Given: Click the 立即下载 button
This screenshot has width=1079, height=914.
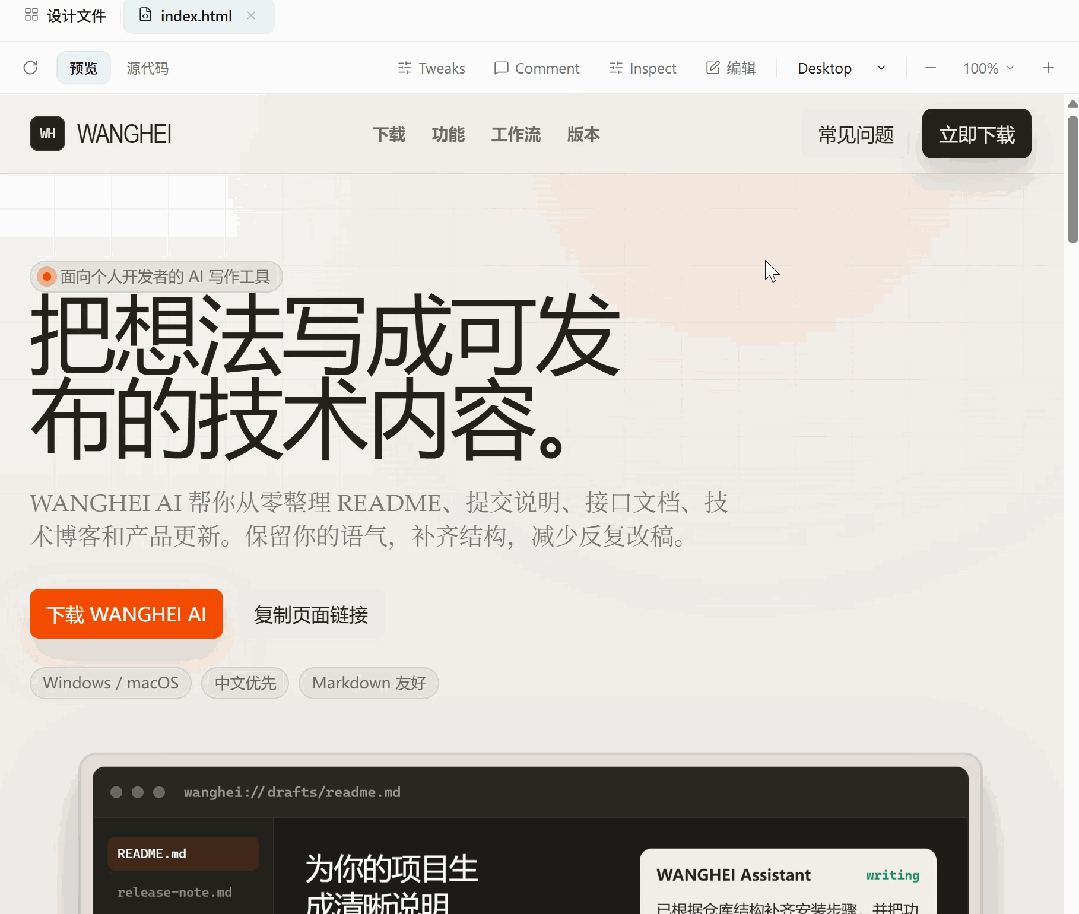Looking at the screenshot, I should pyautogui.click(x=976, y=134).
